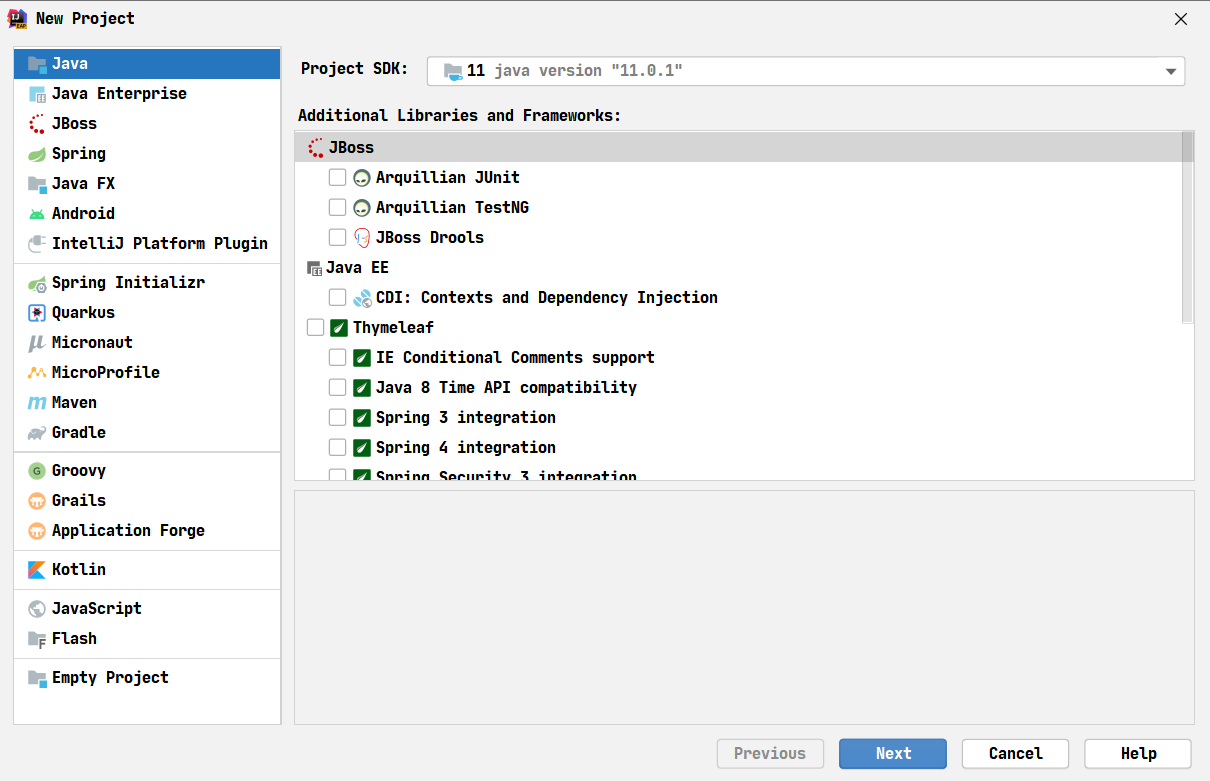Click the Cancel button
The image size is (1210, 781).
coord(1016,754)
